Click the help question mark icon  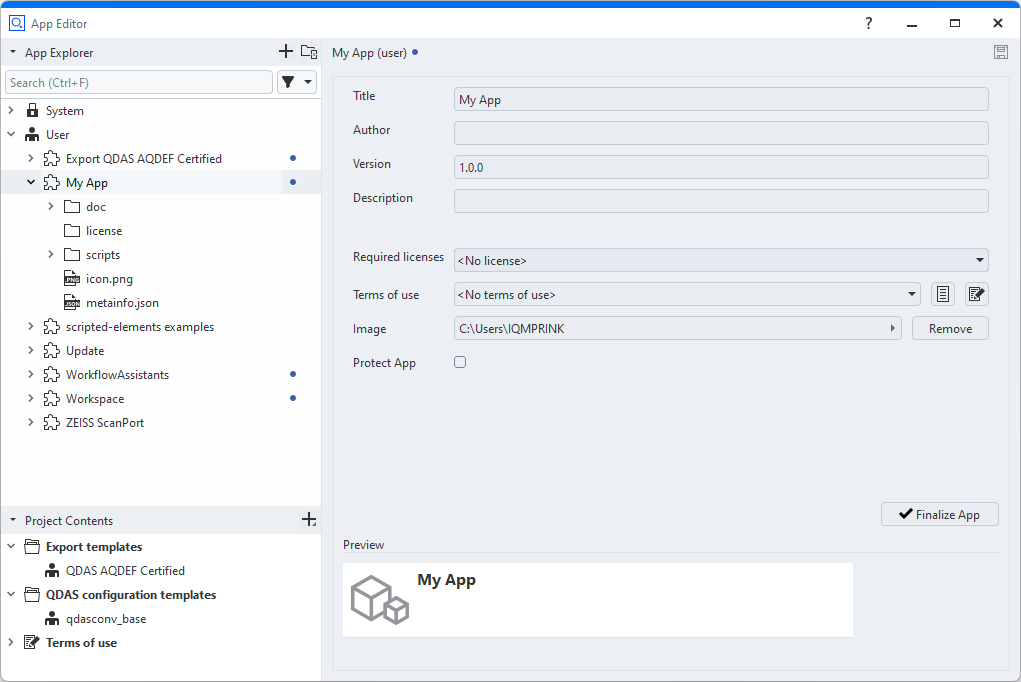[x=868, y=22]
